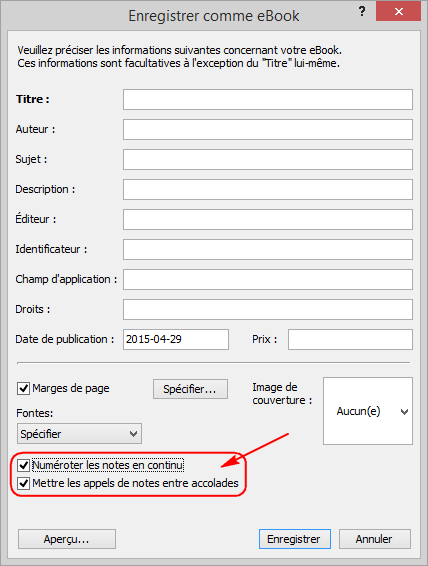
Task: Cancel with the Annuler button
Action: click(375, 539)
